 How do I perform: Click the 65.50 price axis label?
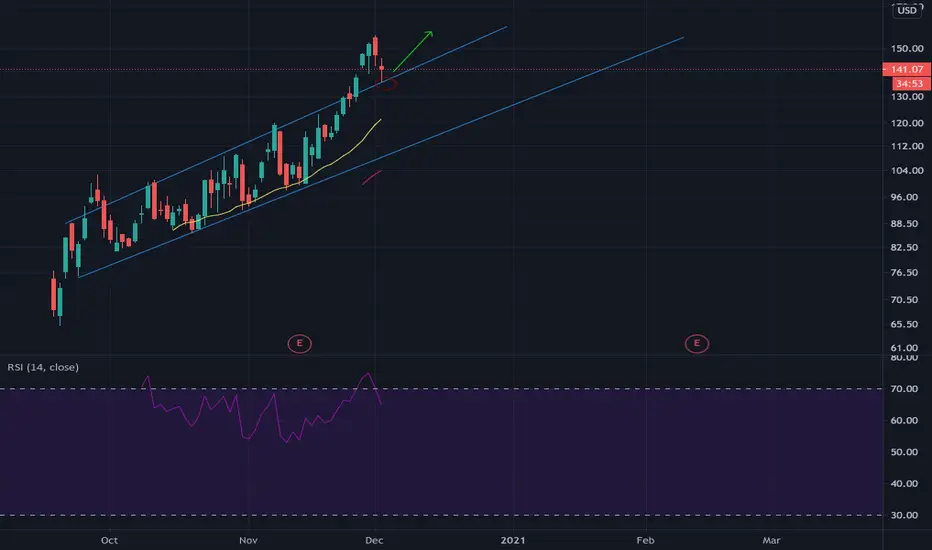pos(904,325)
